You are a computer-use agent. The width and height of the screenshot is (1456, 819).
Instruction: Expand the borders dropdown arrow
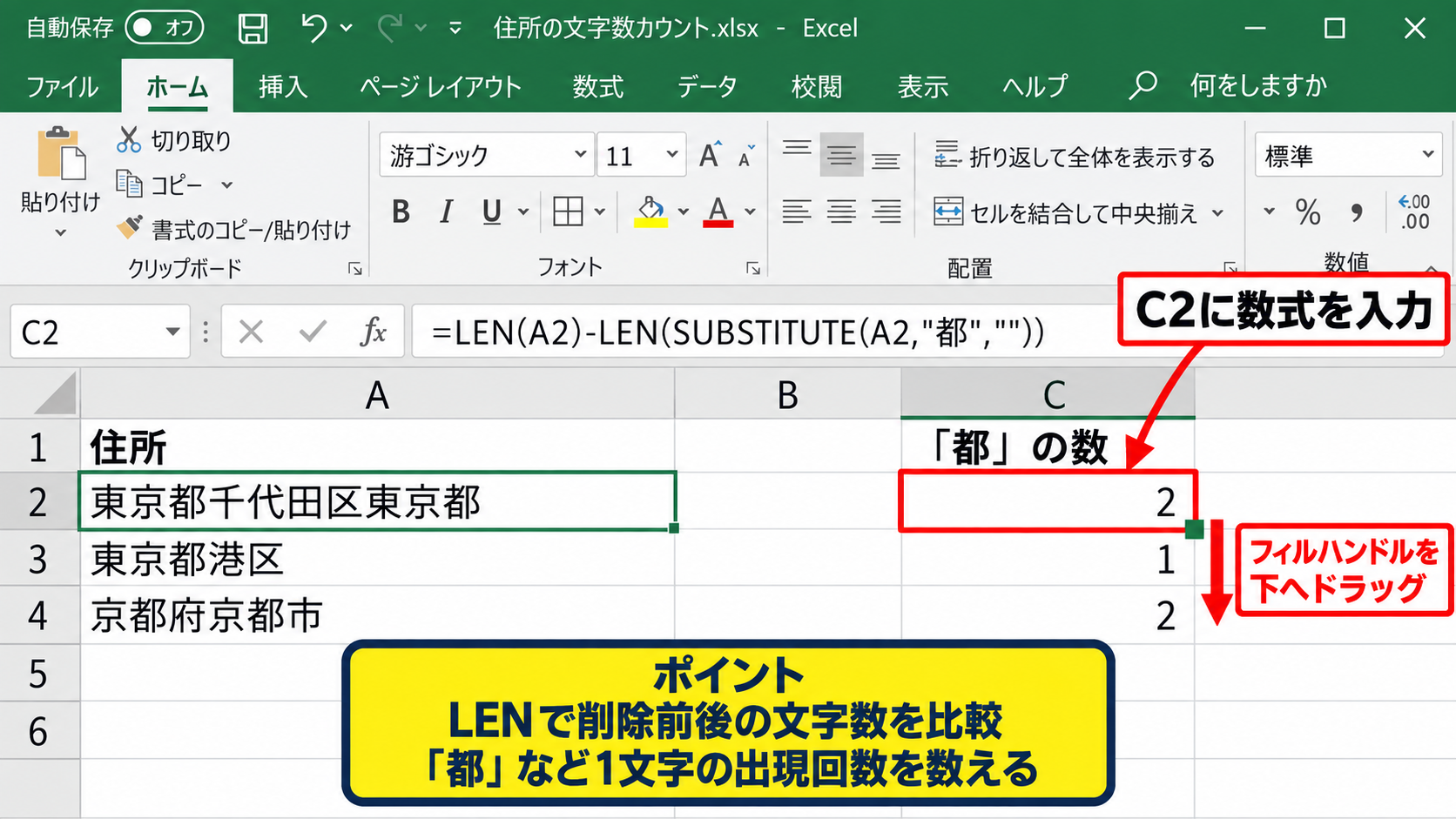click(x=600, y=211)
